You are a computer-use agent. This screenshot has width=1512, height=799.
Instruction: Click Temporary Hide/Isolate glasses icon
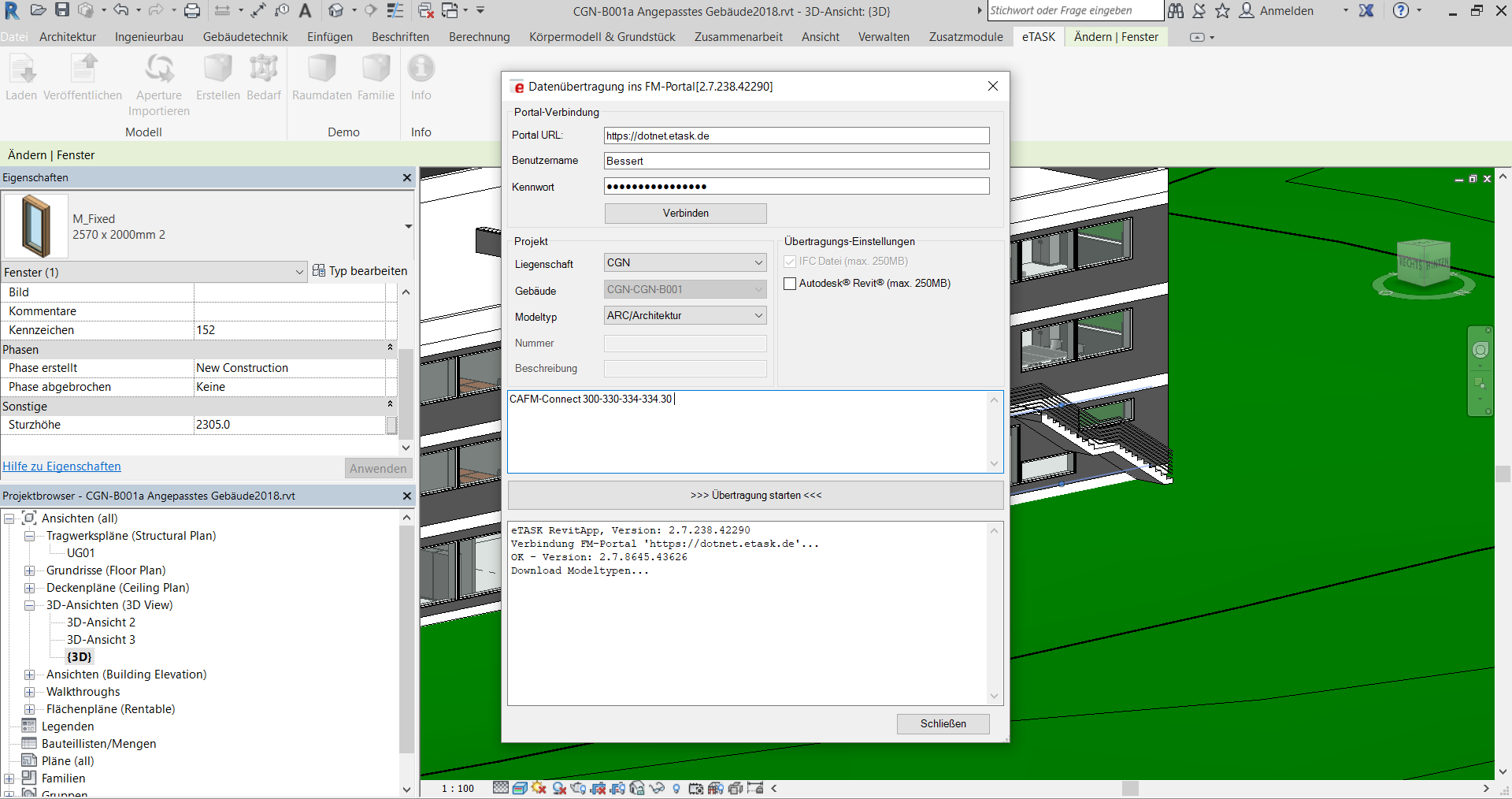(x=657, y=788)
